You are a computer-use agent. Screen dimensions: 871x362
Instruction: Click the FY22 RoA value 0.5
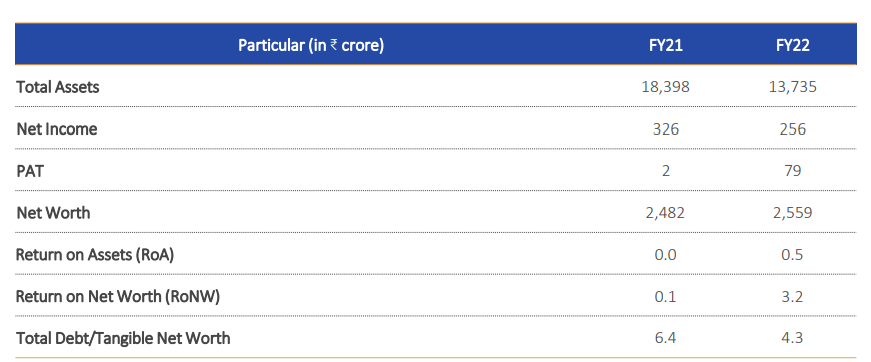pos(793,255)
